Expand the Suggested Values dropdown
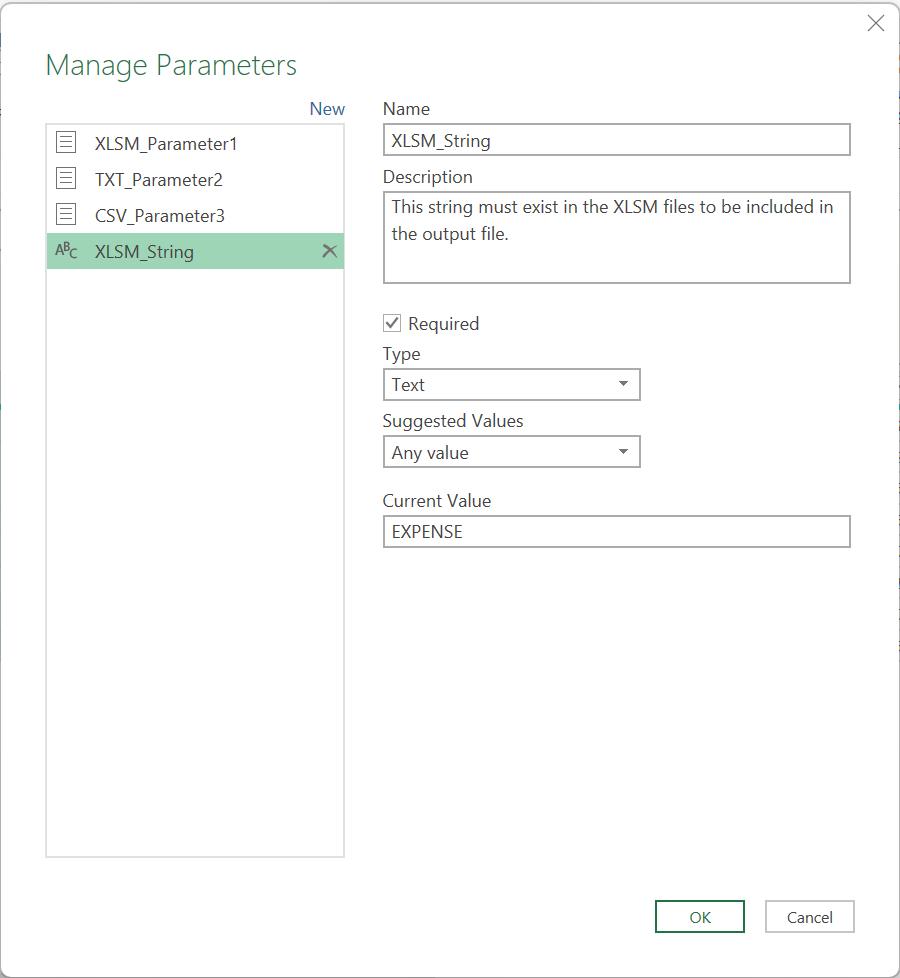 511,452
